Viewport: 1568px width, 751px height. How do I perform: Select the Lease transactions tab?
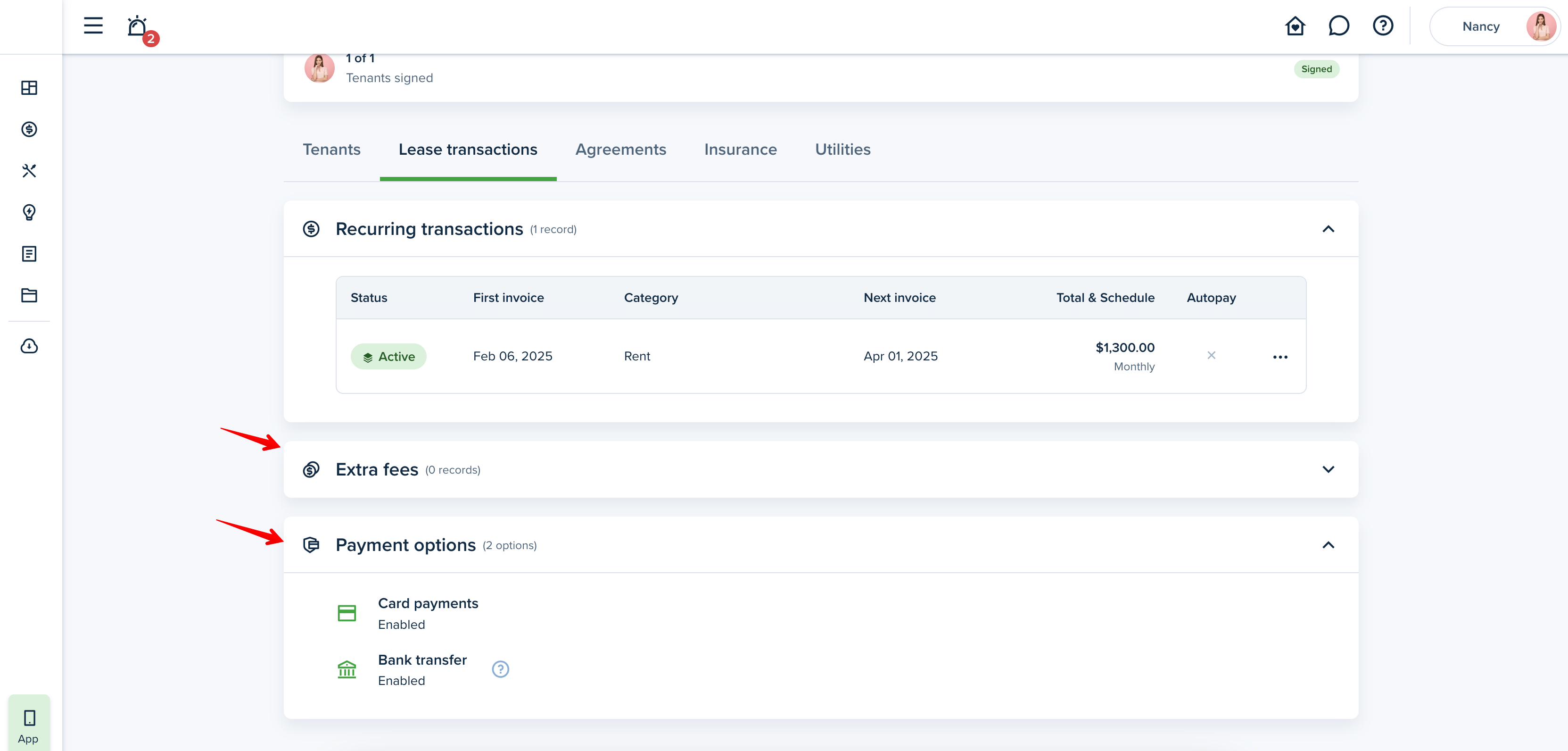468,149
